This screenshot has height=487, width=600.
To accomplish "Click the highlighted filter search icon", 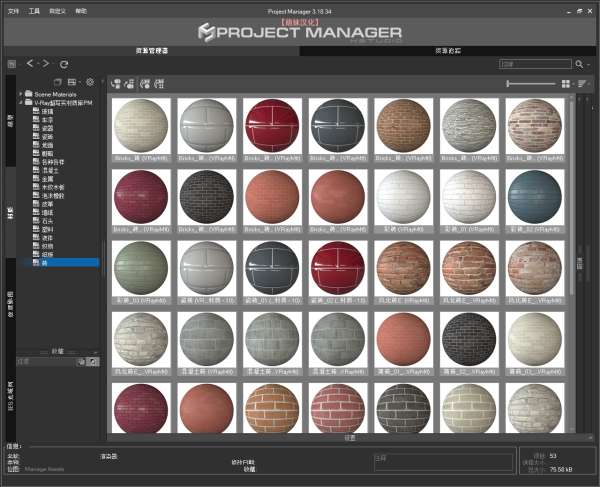I will [x=93, y=362].
